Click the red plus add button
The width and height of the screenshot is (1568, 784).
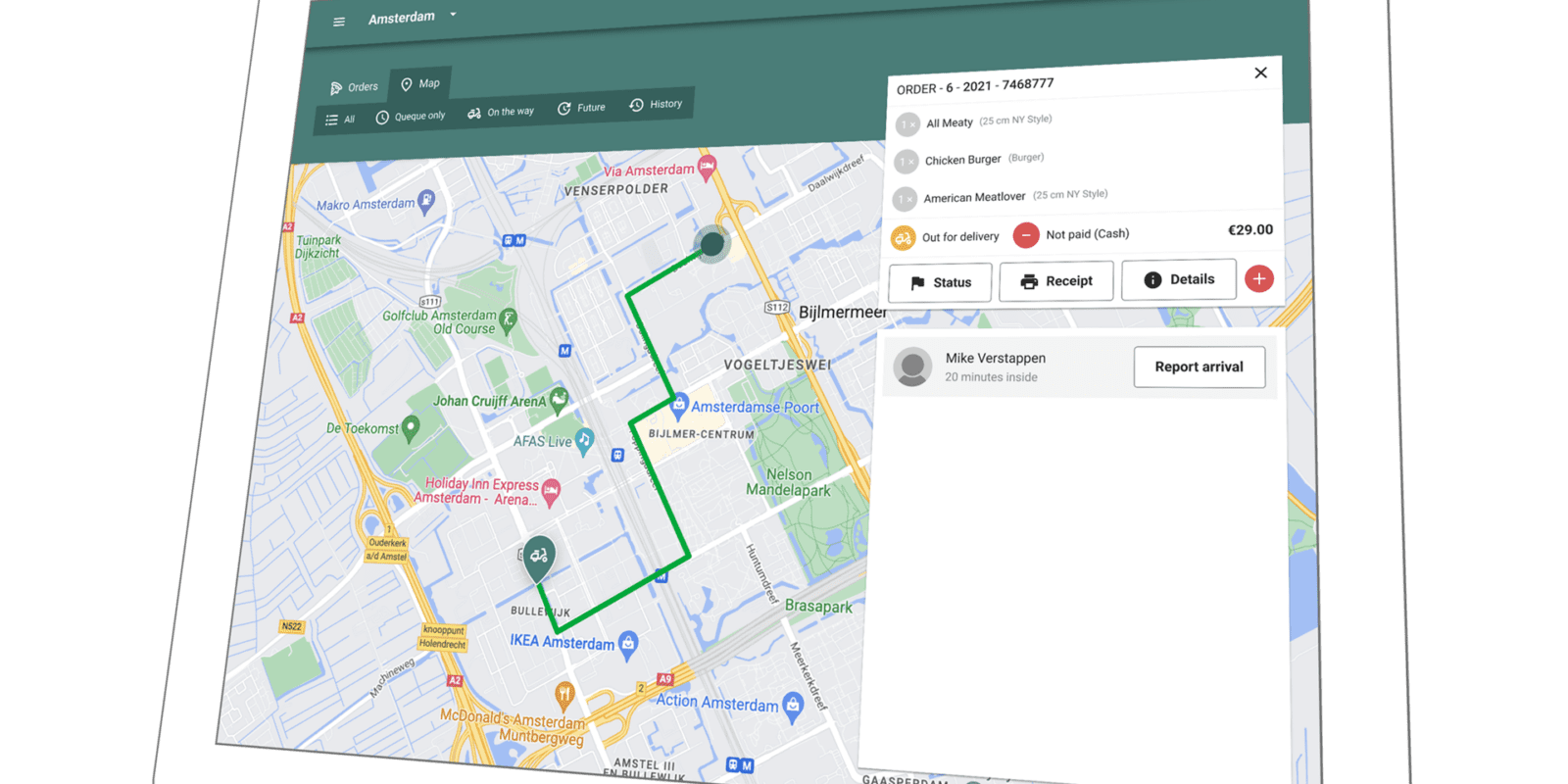click(1259, 278)
